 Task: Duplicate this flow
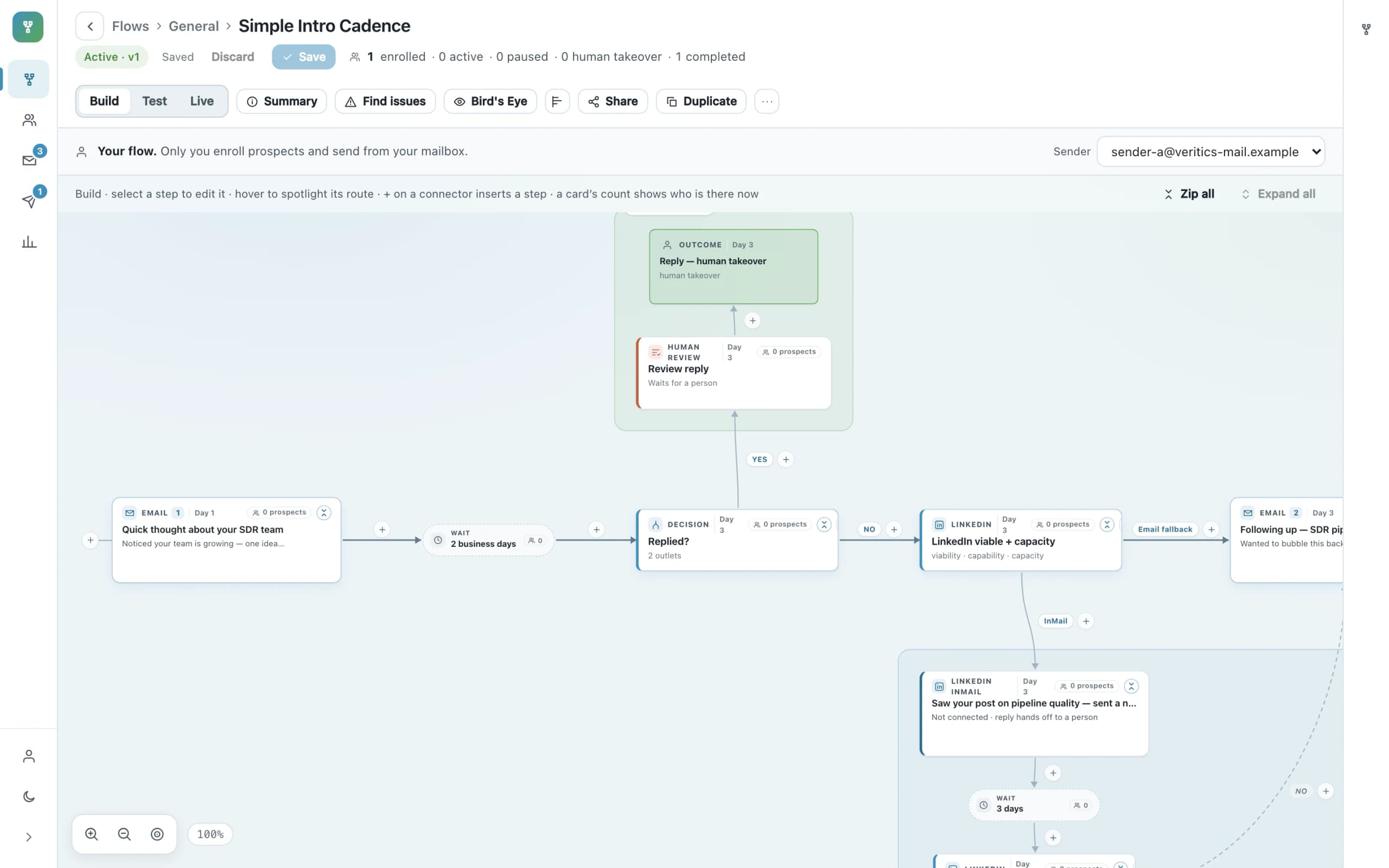tap(701, 101)
